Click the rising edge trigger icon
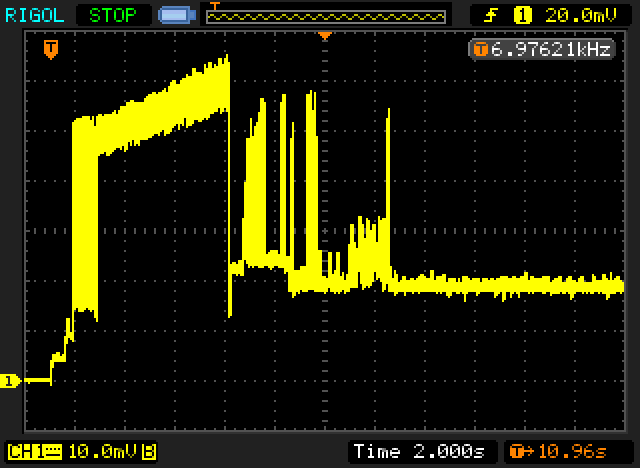This screenshot has width=640, height=468. (490, 16)
